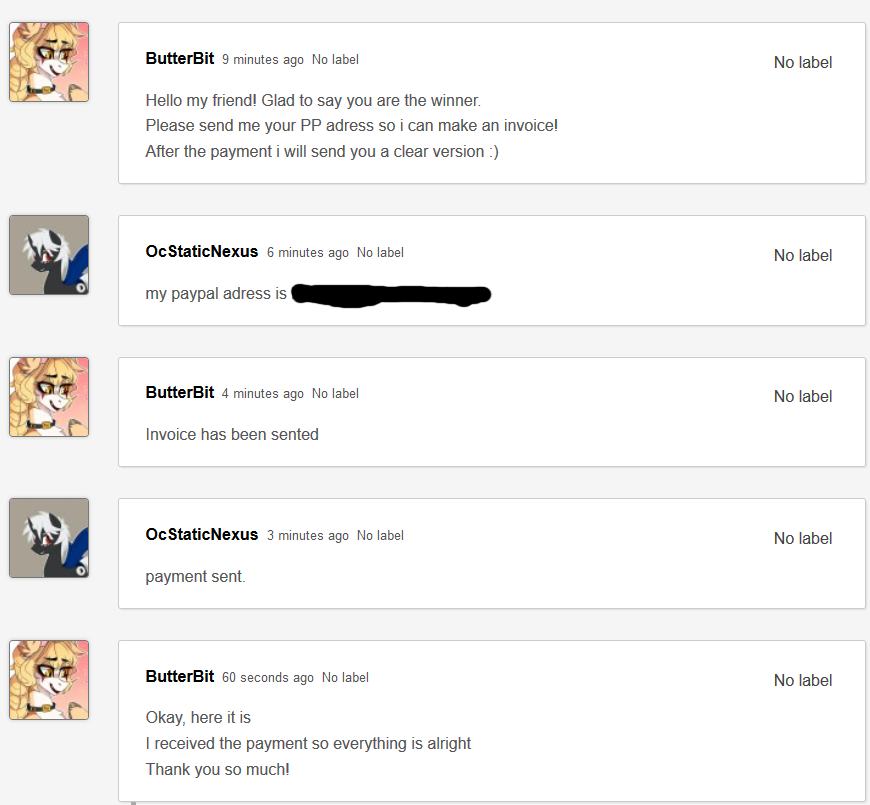This screenshot has height=805, width=870.
Task: Open right-side No label on invoice message
Action: tap(803, 396)
